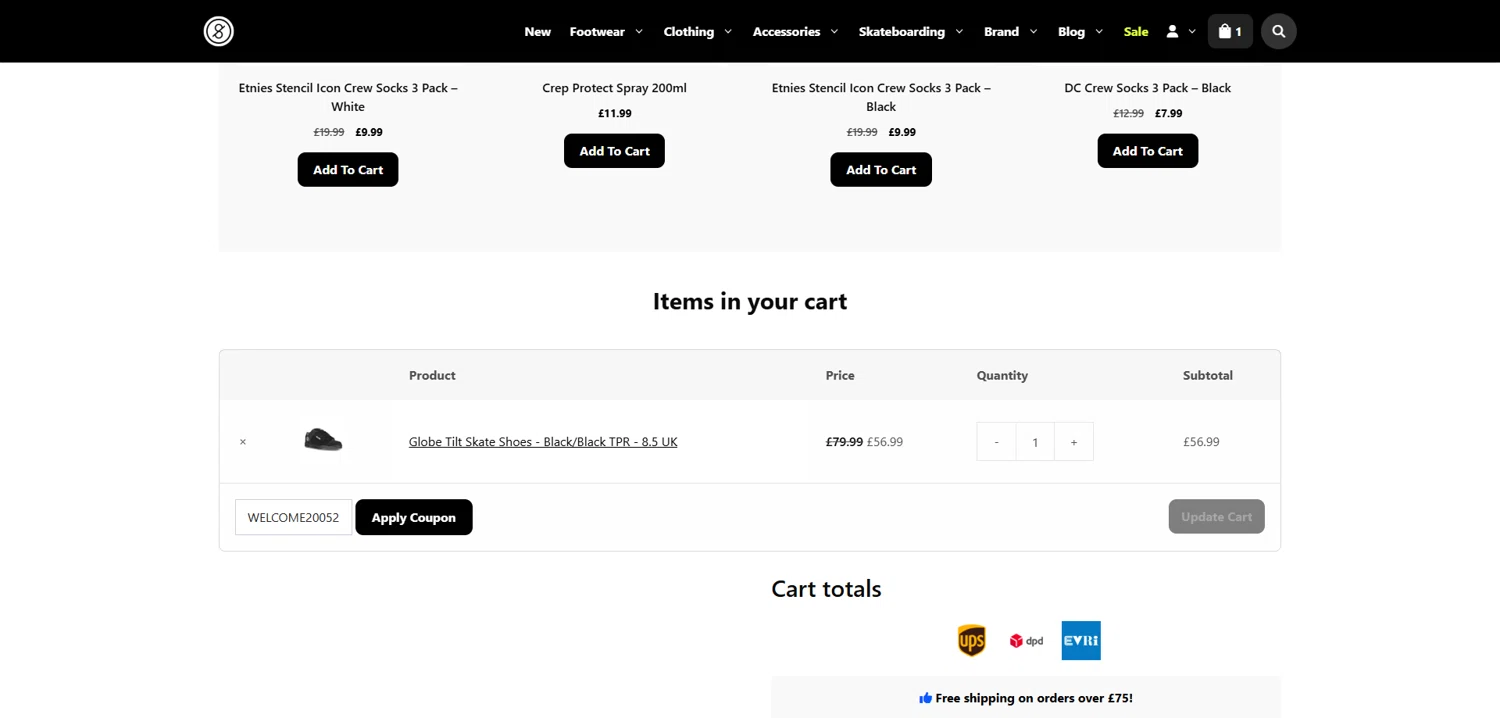Image resolution: width=1500 pixels, height=718 pixels.
Task: Open DC Crew Socks 3 Pack – Black title
Action: click(1148, 88)
